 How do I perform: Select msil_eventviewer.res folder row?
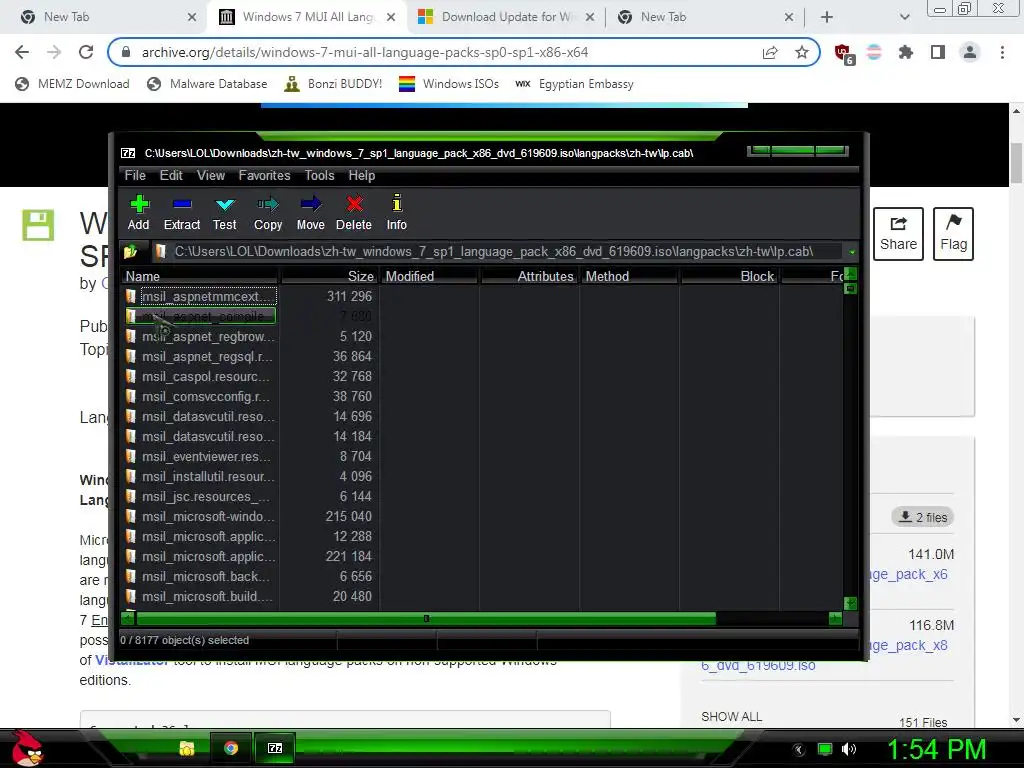point(201,456)
